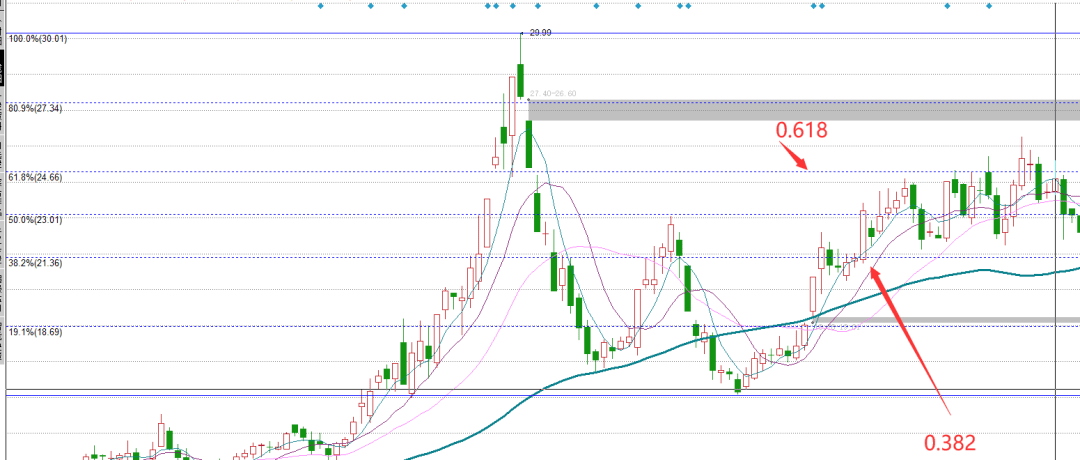Select the 19.1%(18.69) Fibonacci level label
This screenshot has height=460, width=1080.
(x=35, y=332)
